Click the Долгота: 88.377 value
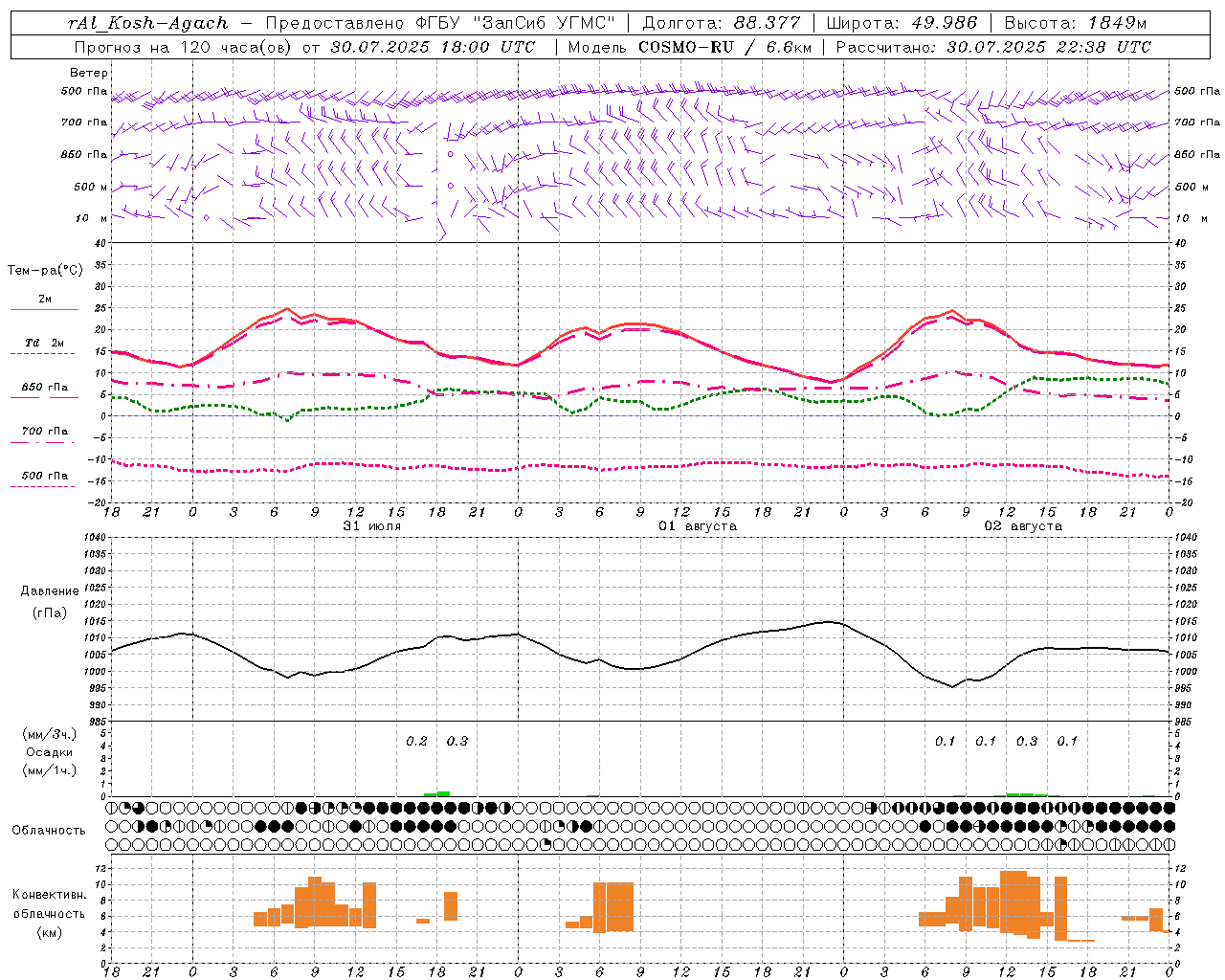This screenshot has height=980, width=1225. coord(723,23)
